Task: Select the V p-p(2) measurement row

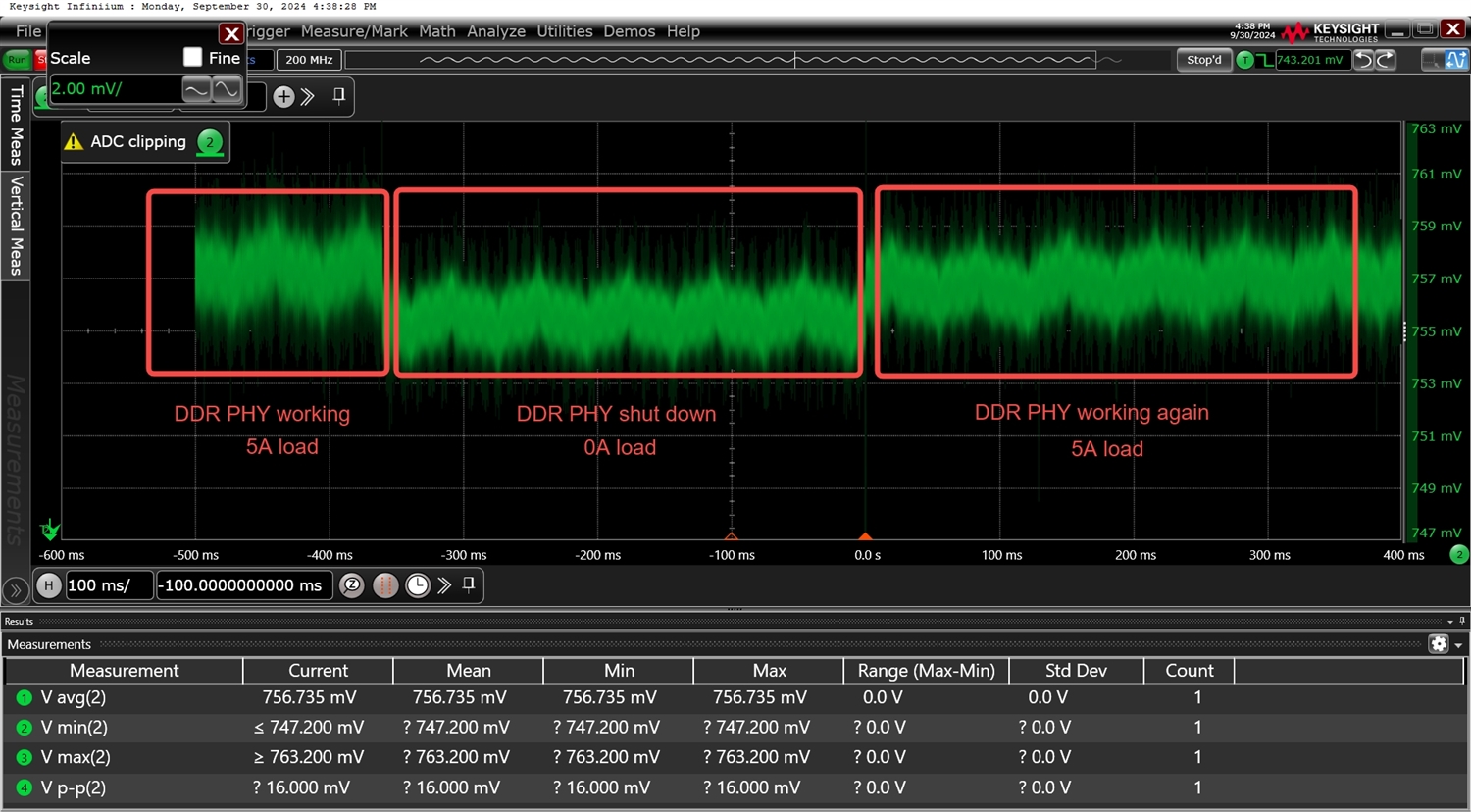Action: point(734,787)
